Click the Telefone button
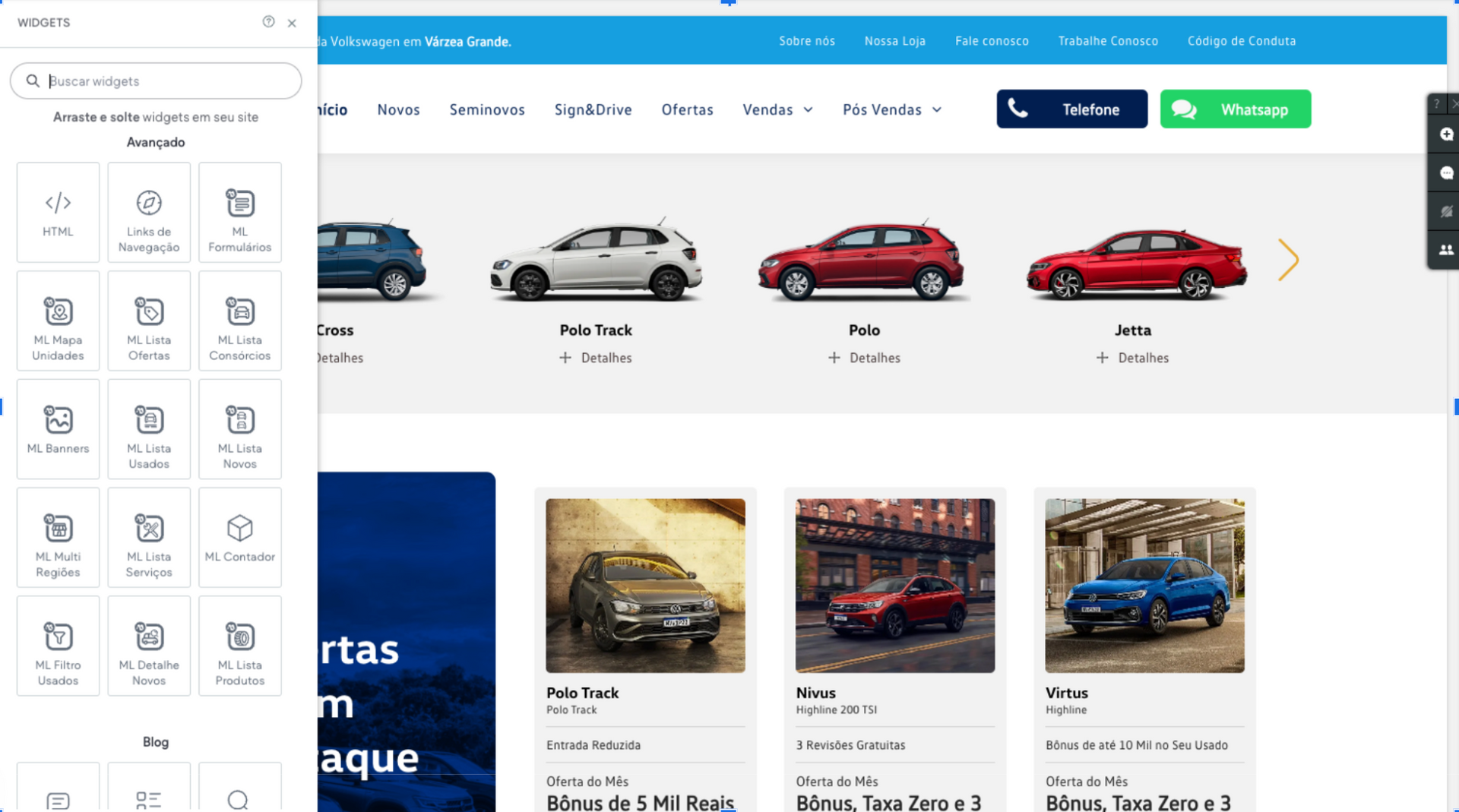The width and height of the screenshot is (1459, 812). [1072, 109]
